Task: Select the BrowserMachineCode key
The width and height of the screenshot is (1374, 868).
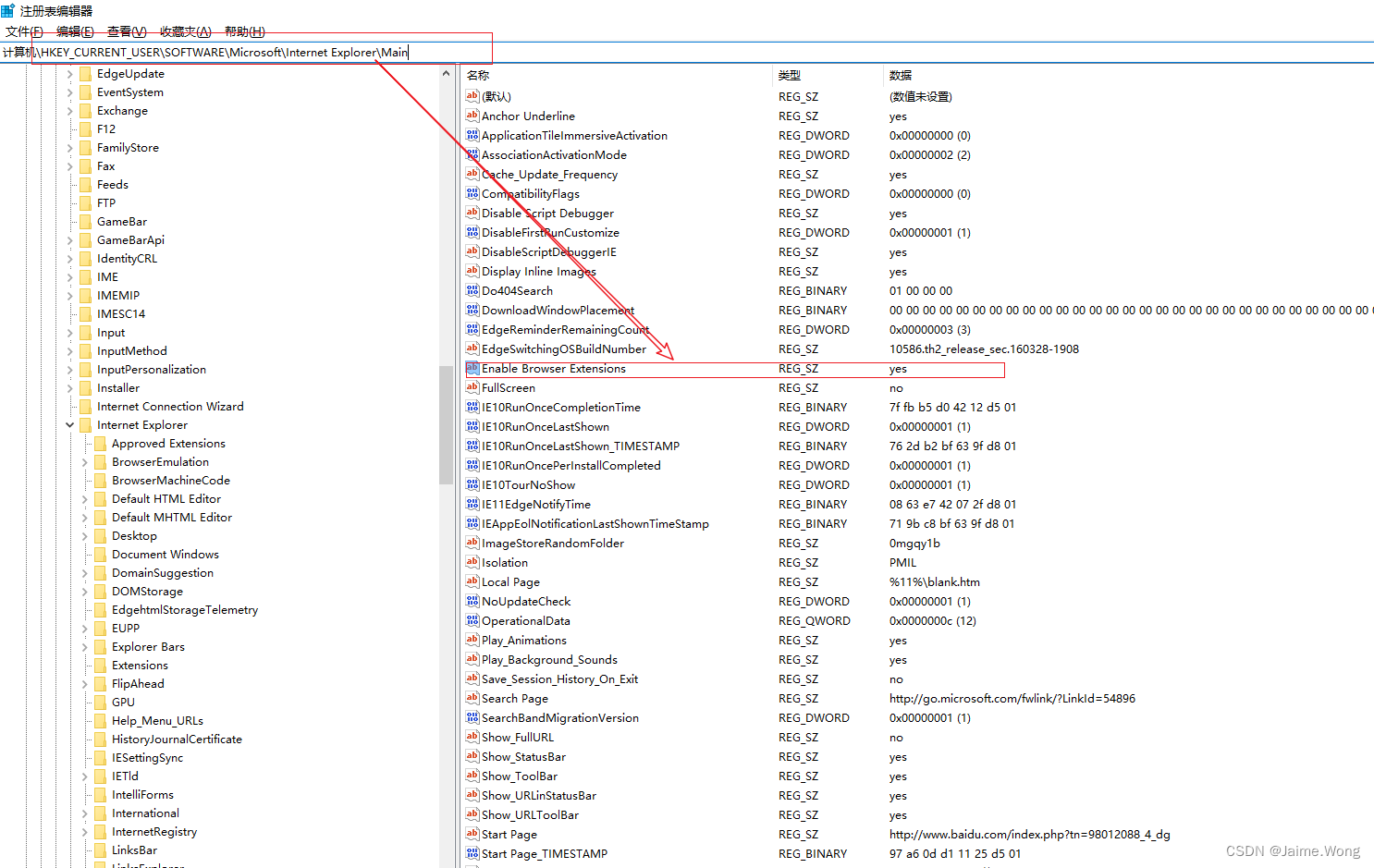Action: pyautogui.click(x=171, y=481)
